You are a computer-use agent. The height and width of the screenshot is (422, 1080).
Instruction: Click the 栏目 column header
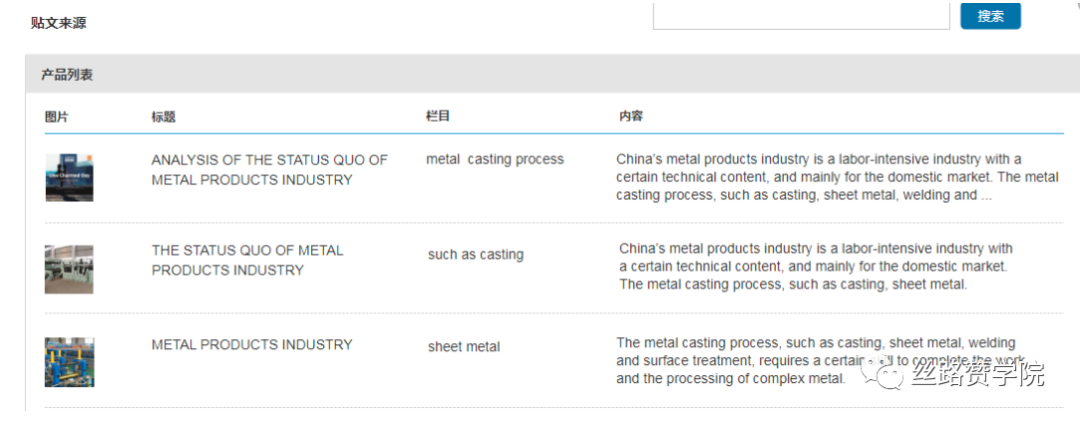coord(438,116)
